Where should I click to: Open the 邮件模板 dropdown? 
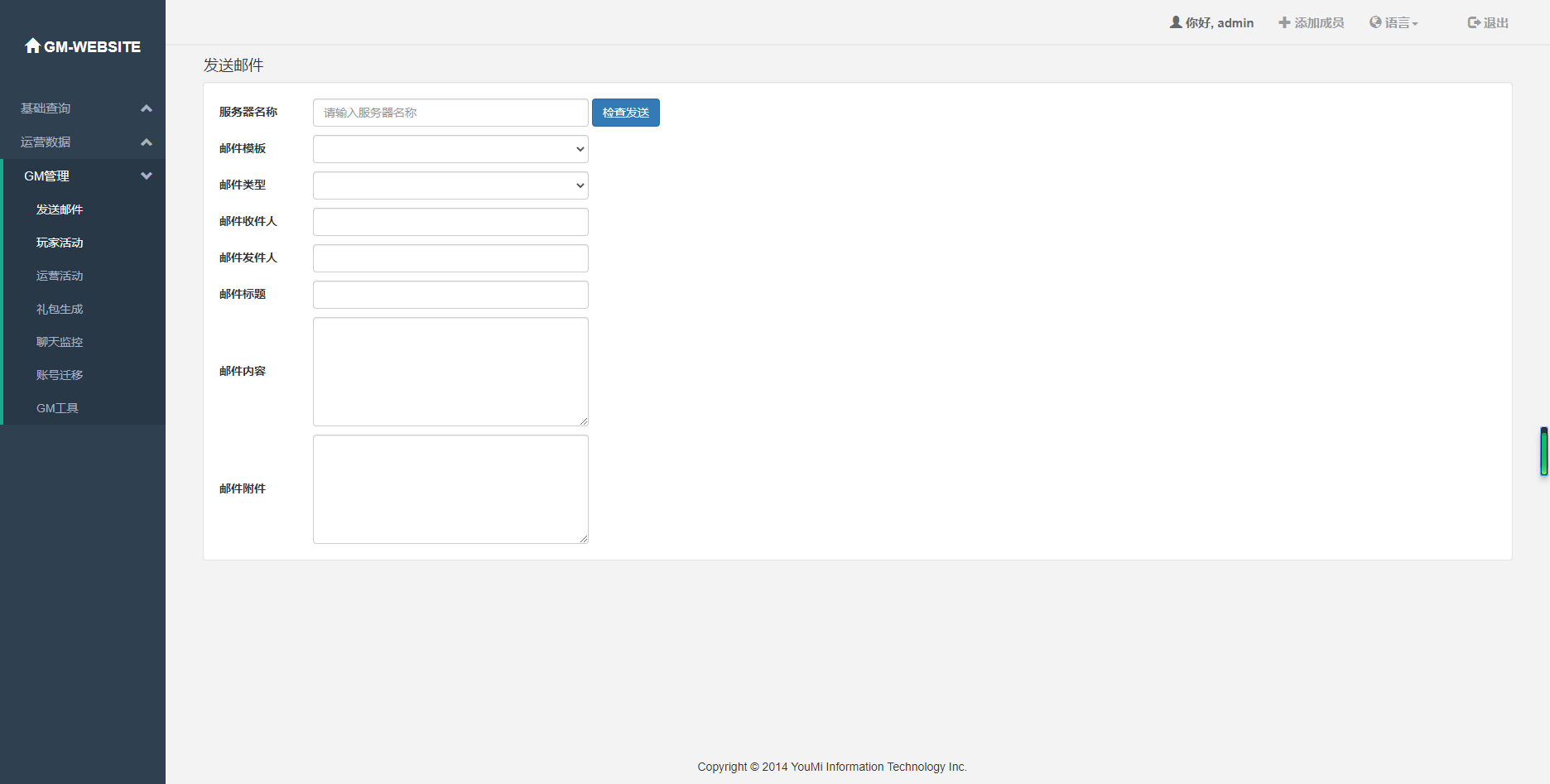(x=450, y=149)
